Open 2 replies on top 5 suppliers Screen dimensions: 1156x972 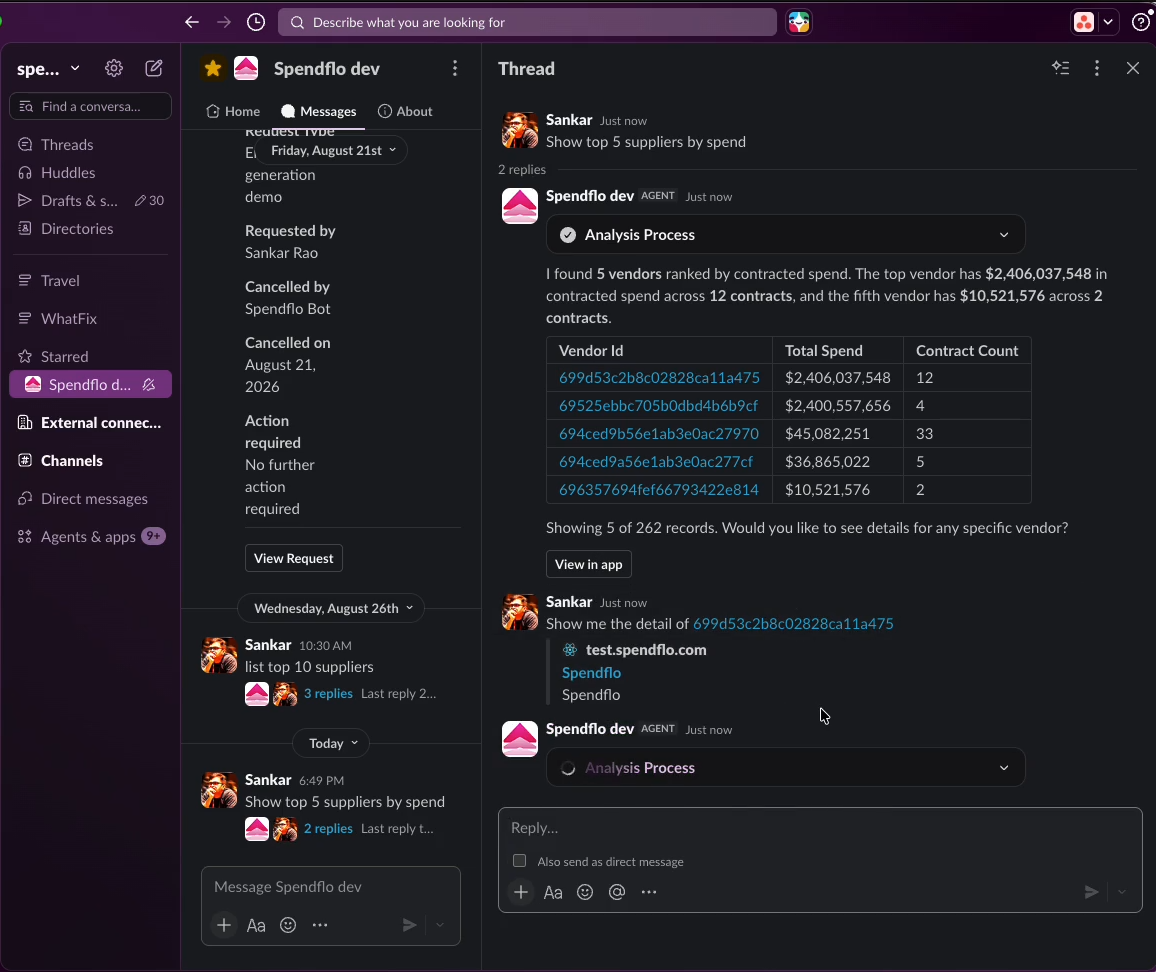coord(328,828)
